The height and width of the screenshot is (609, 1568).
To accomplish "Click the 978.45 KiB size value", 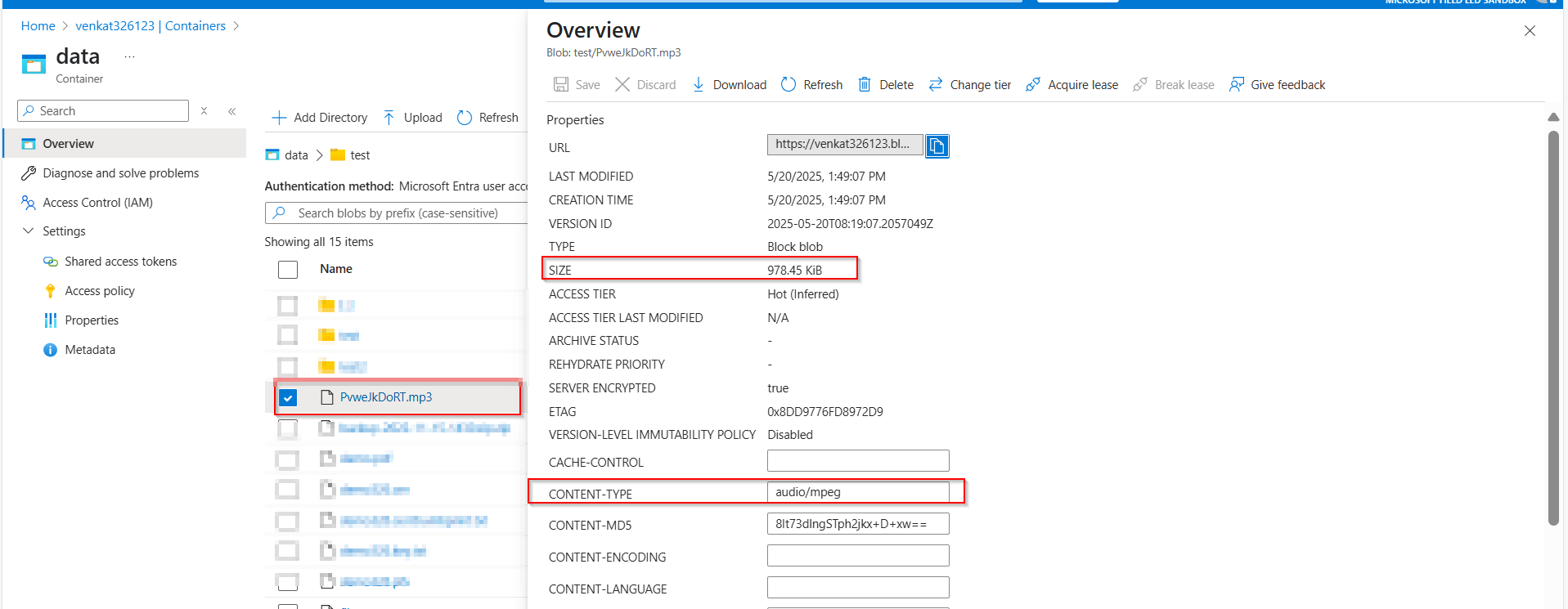I will [794, 271].
